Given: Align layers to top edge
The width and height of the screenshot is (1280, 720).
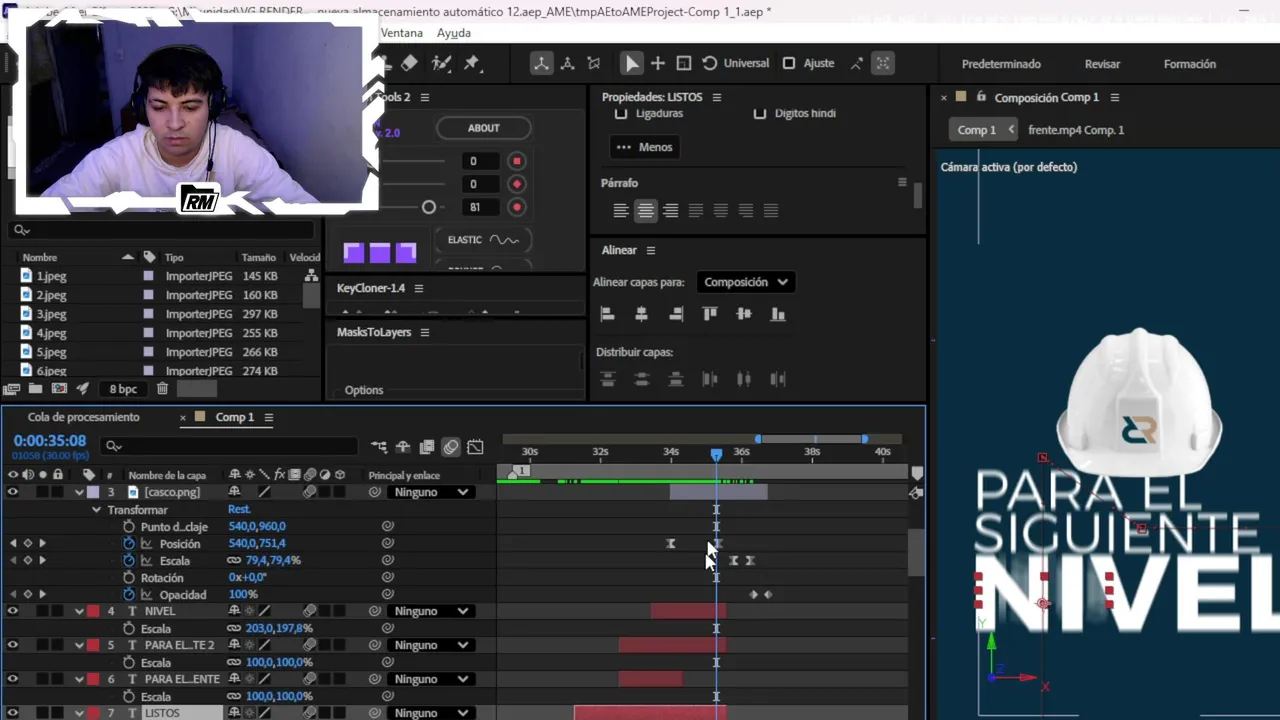Looking at the screenshot, I should pyautogui.click(x=710, y=314).
